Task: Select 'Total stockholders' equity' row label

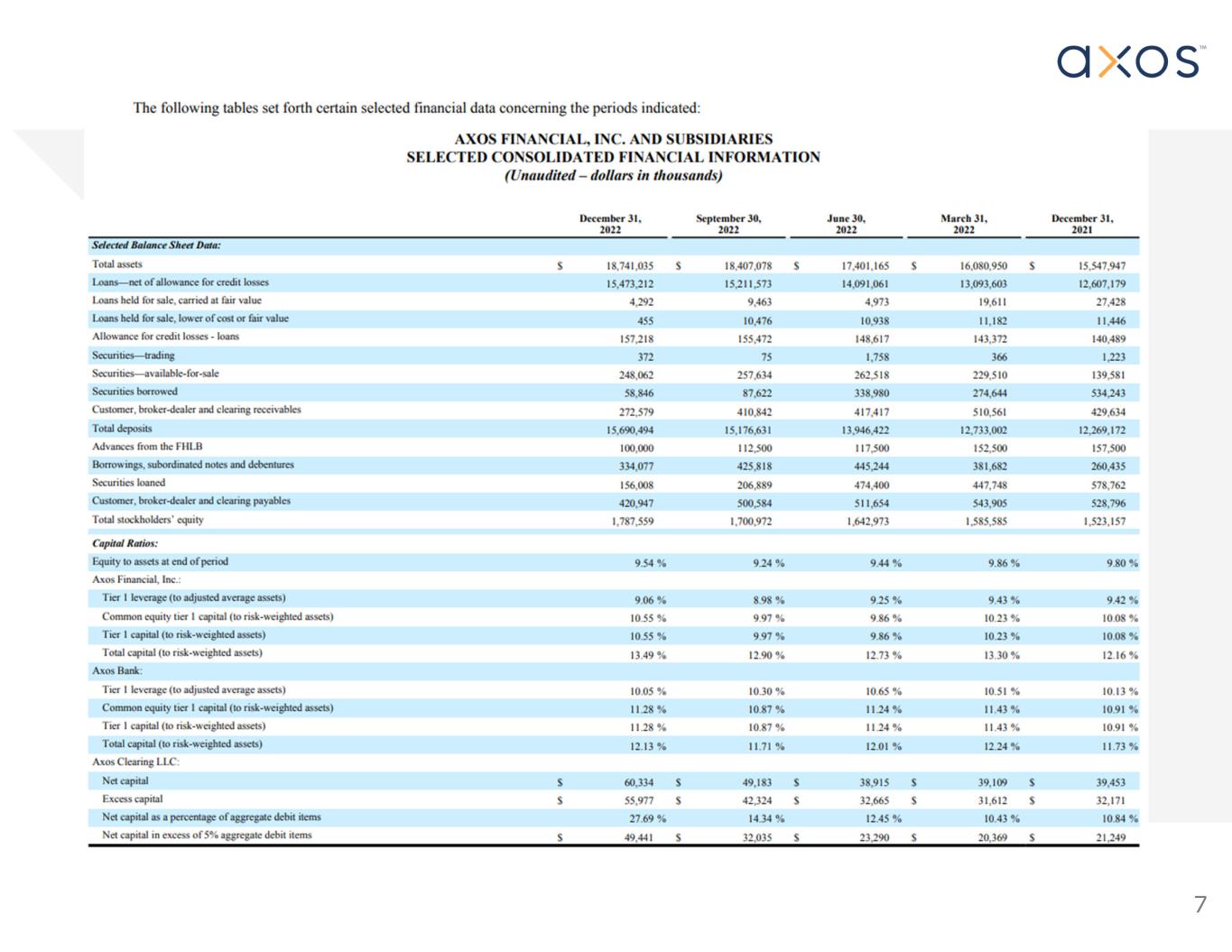Action: click(148, 520)
